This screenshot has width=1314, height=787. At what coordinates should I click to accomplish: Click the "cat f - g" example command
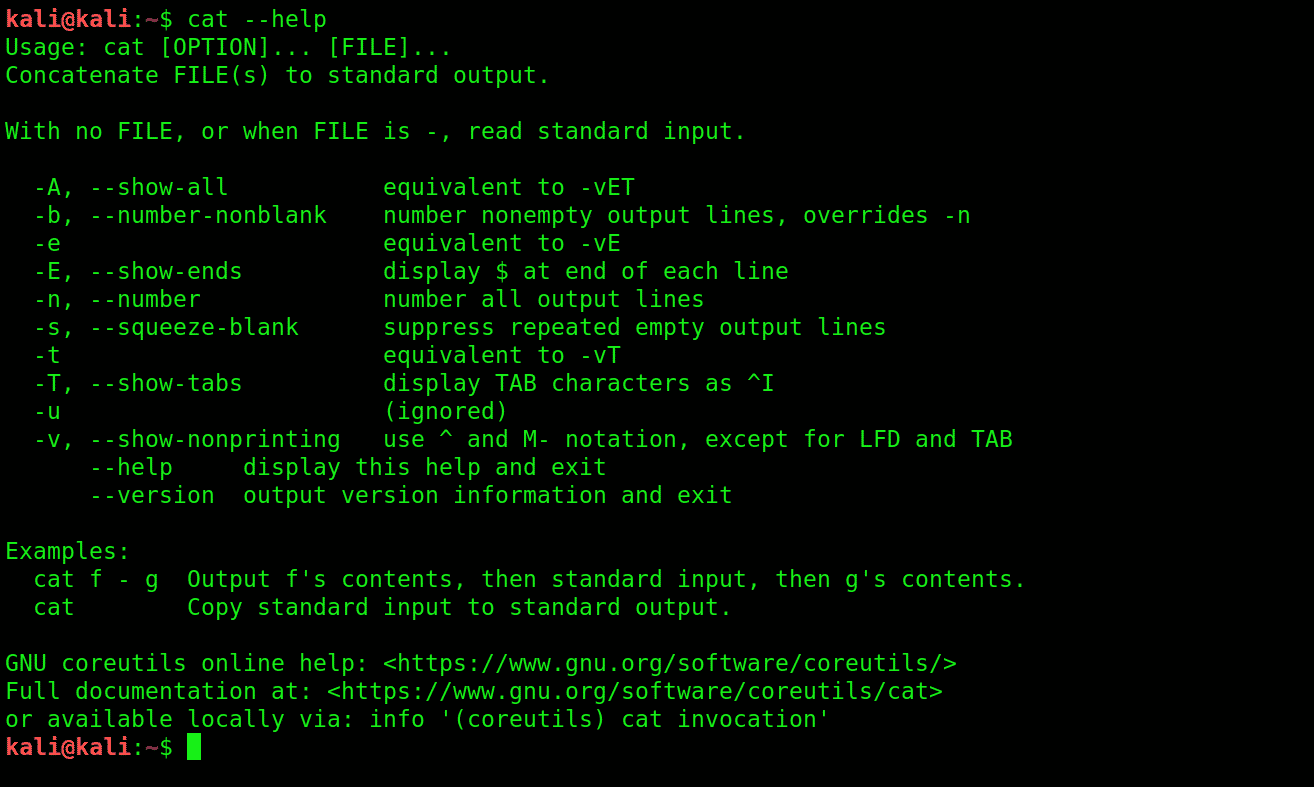point(96,580)
